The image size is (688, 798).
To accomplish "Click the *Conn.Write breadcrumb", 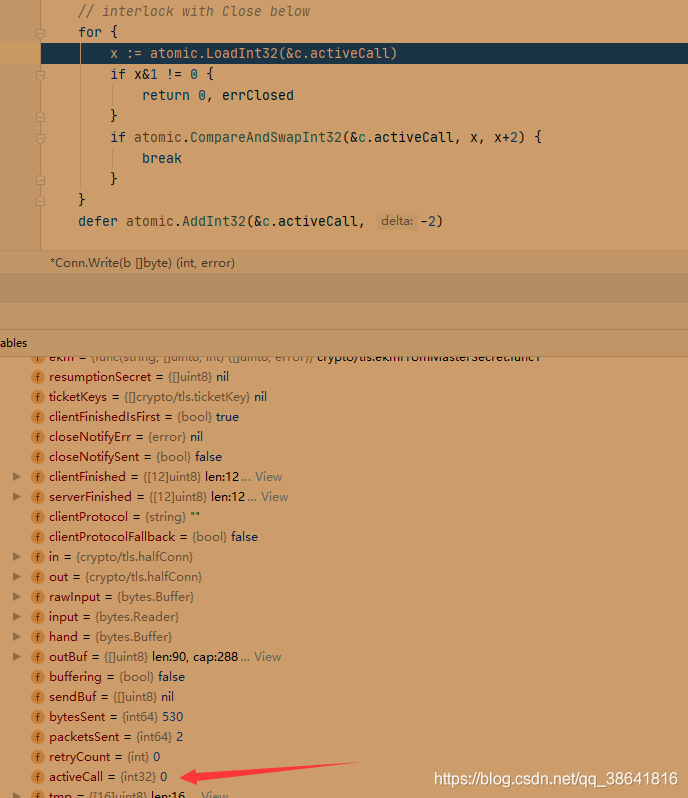I will click(142, 263).
